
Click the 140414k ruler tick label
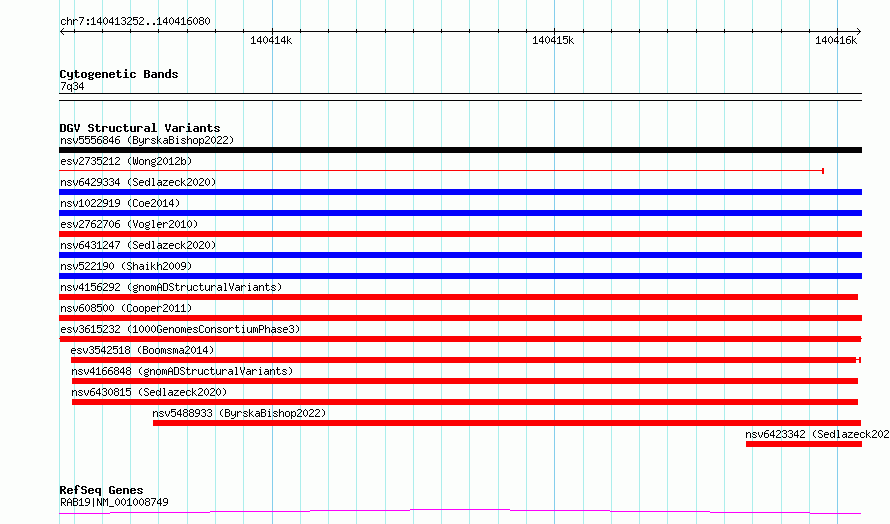tap(271, 40)
